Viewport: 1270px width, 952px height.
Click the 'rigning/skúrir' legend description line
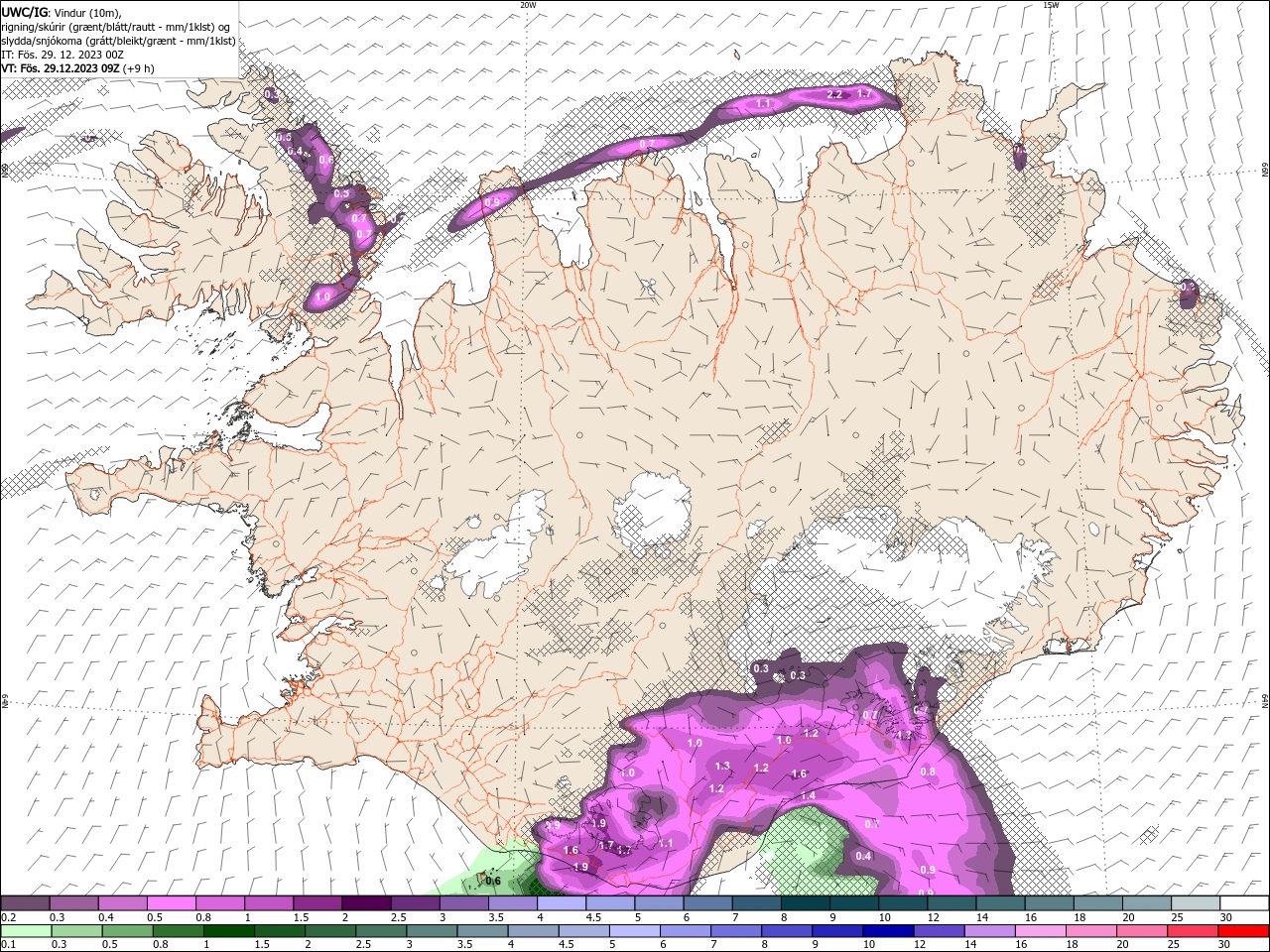pyautogui.click(x=115, y=27)
